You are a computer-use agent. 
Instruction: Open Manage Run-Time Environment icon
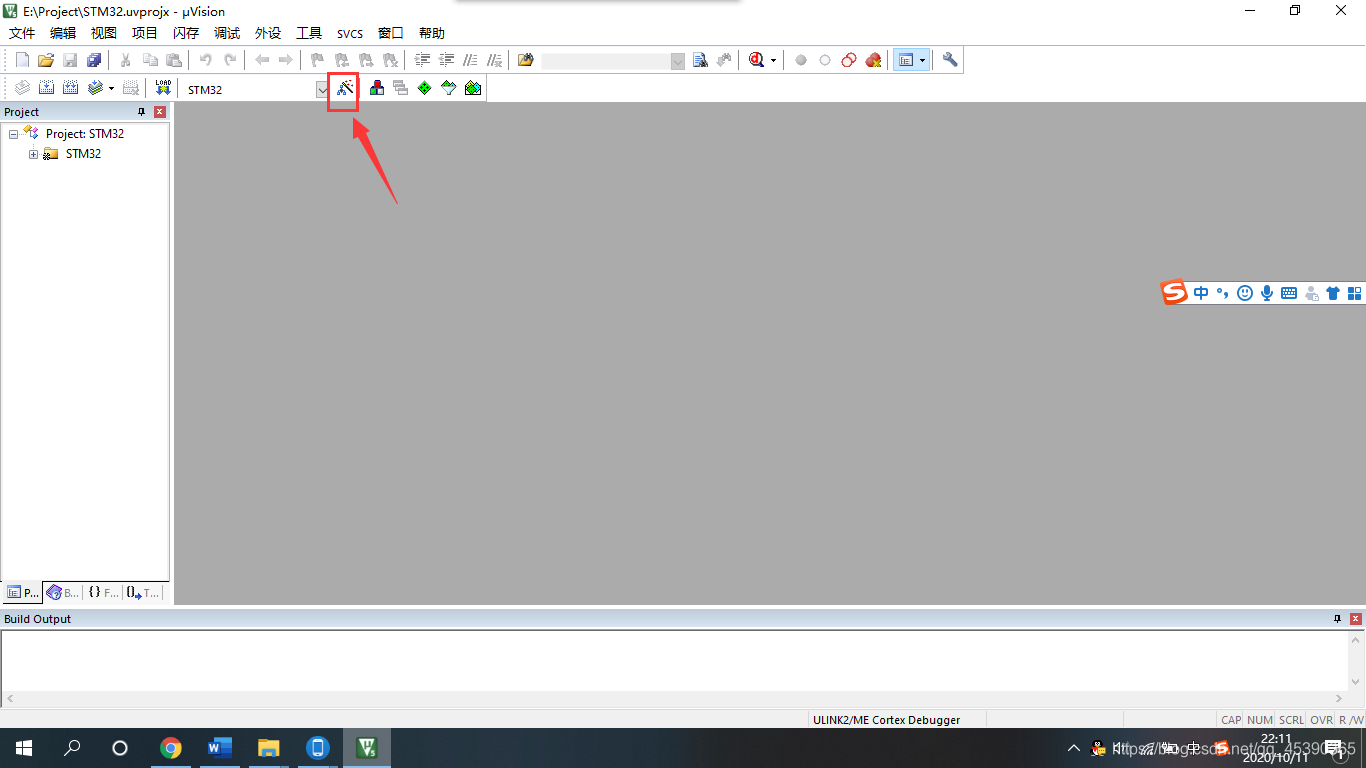click(425, 88)
